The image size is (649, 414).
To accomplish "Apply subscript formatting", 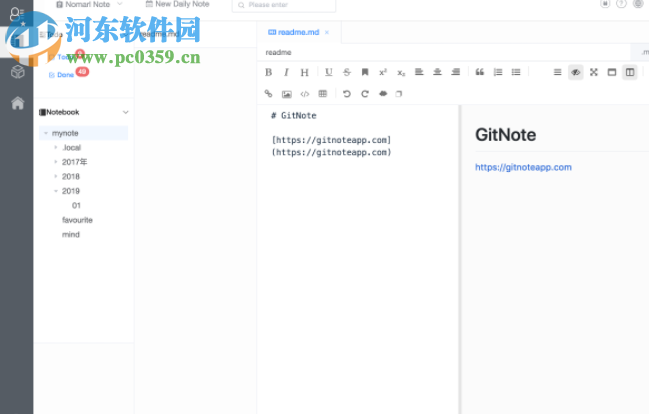I will 401,73.
